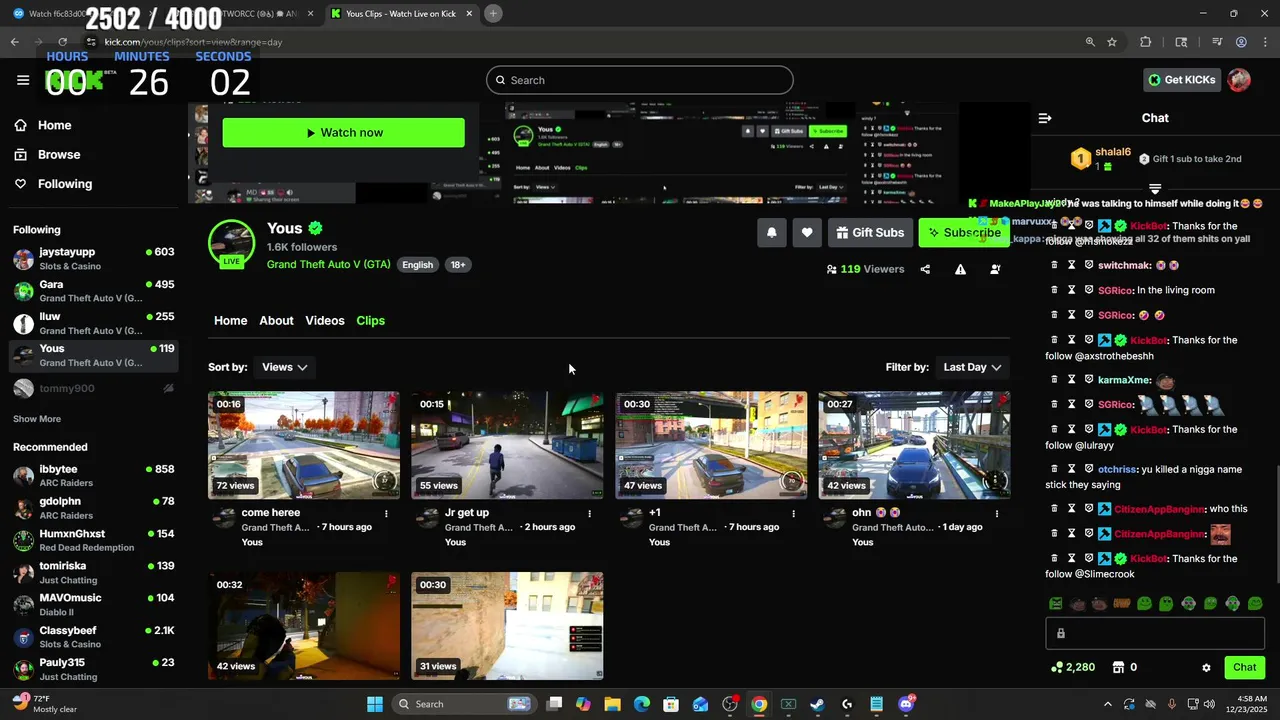Reload the page with the refresh icon
This screenshot has height=720, width=1280.
pos(62,42)
